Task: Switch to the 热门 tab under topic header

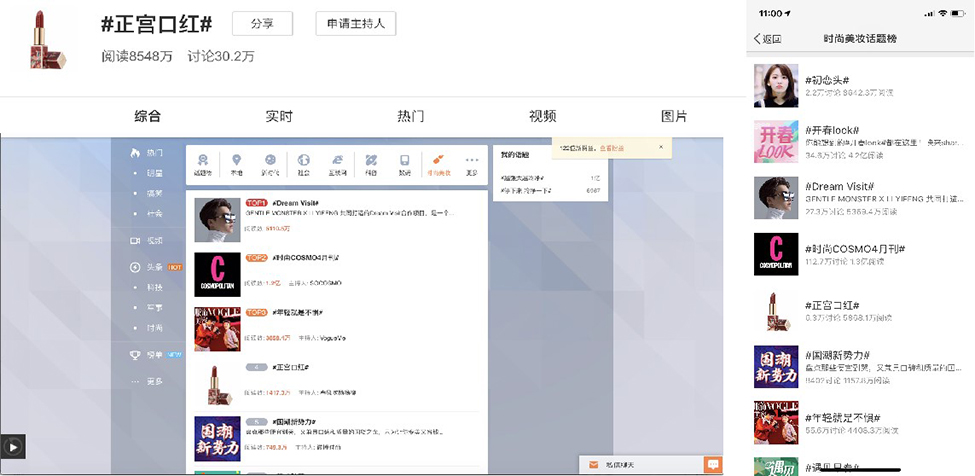Action: [x=410, y=116]
